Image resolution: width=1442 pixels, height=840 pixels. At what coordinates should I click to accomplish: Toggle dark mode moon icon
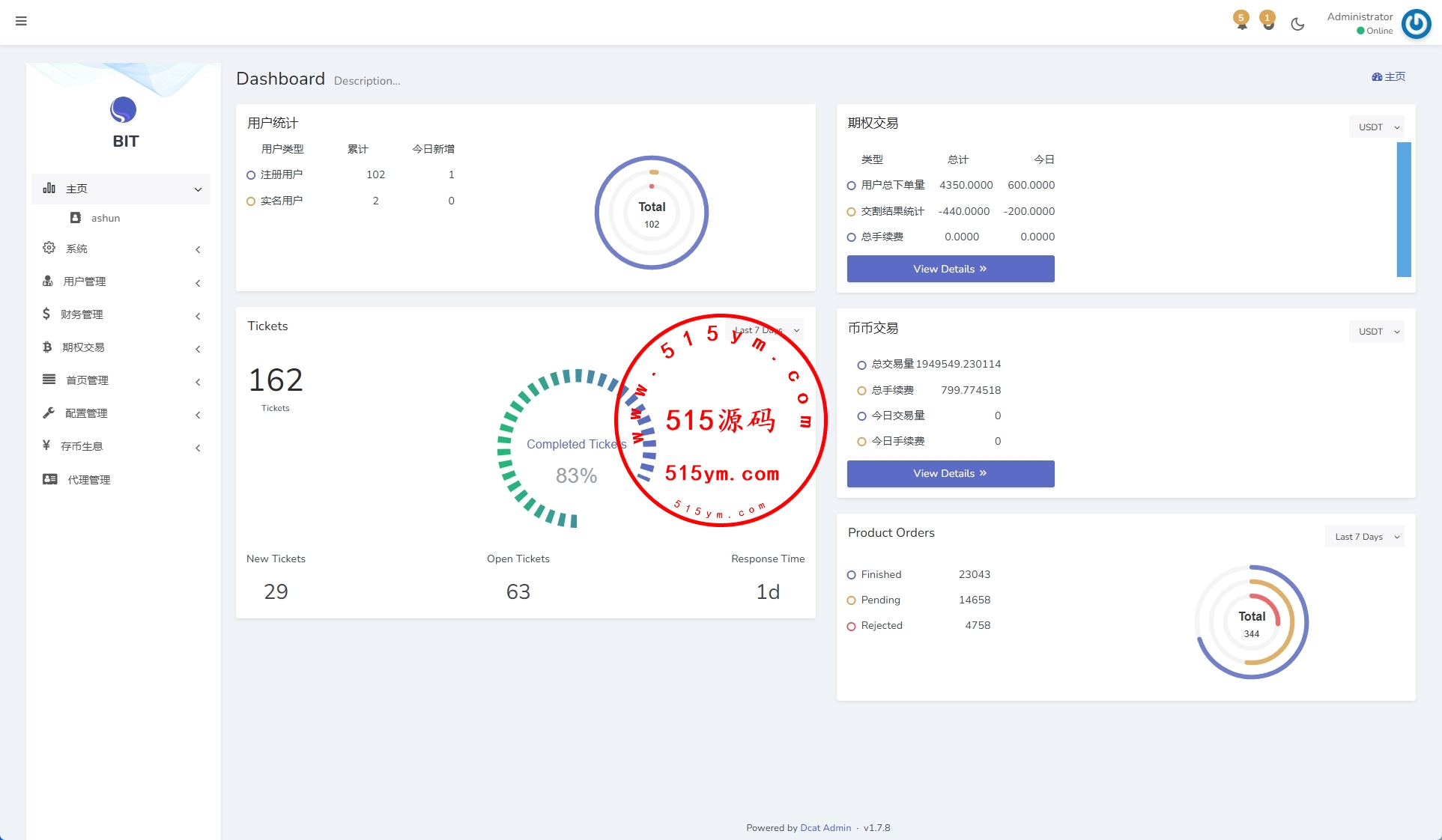pyautogui.click(x=1297, y=24)
